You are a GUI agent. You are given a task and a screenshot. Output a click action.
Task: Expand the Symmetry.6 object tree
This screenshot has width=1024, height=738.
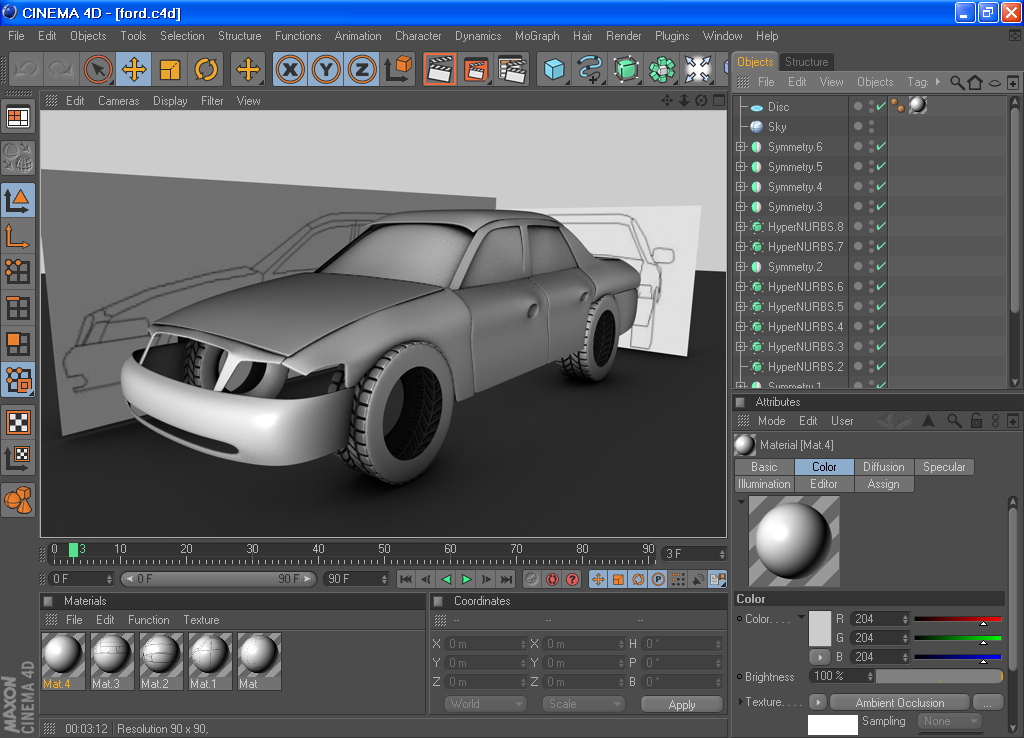(741, 147)
